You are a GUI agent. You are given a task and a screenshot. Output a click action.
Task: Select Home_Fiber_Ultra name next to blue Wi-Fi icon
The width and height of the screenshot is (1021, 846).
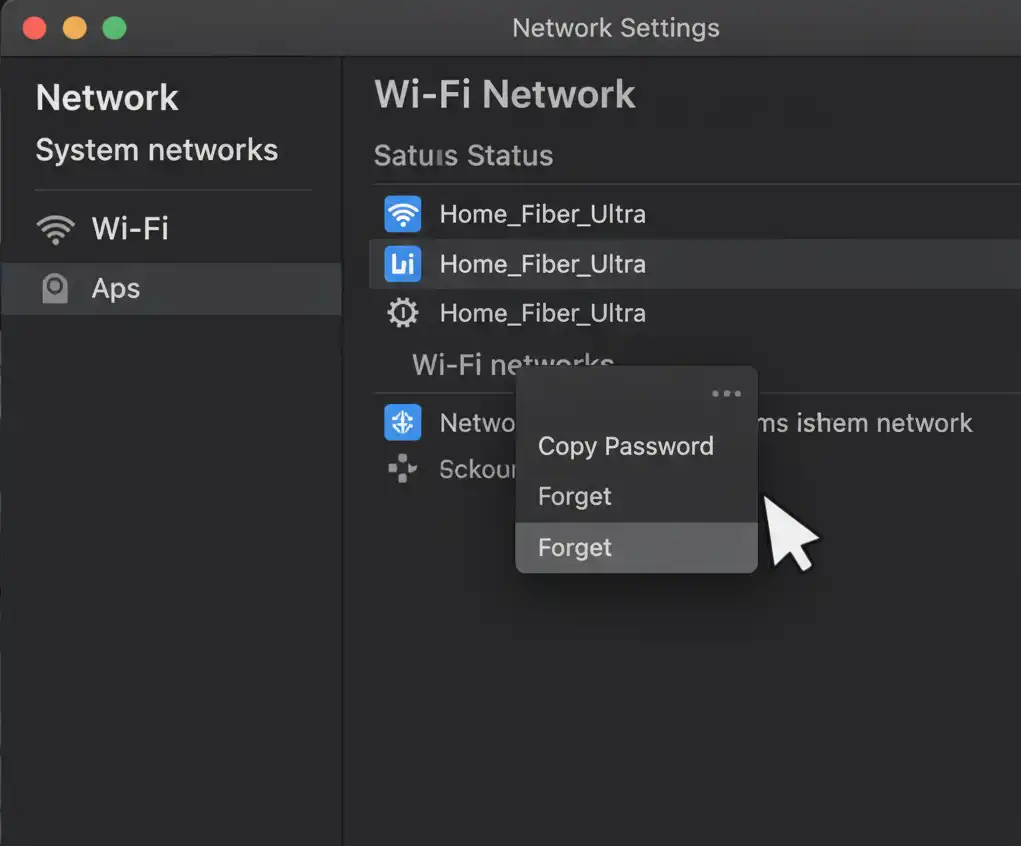543,214
